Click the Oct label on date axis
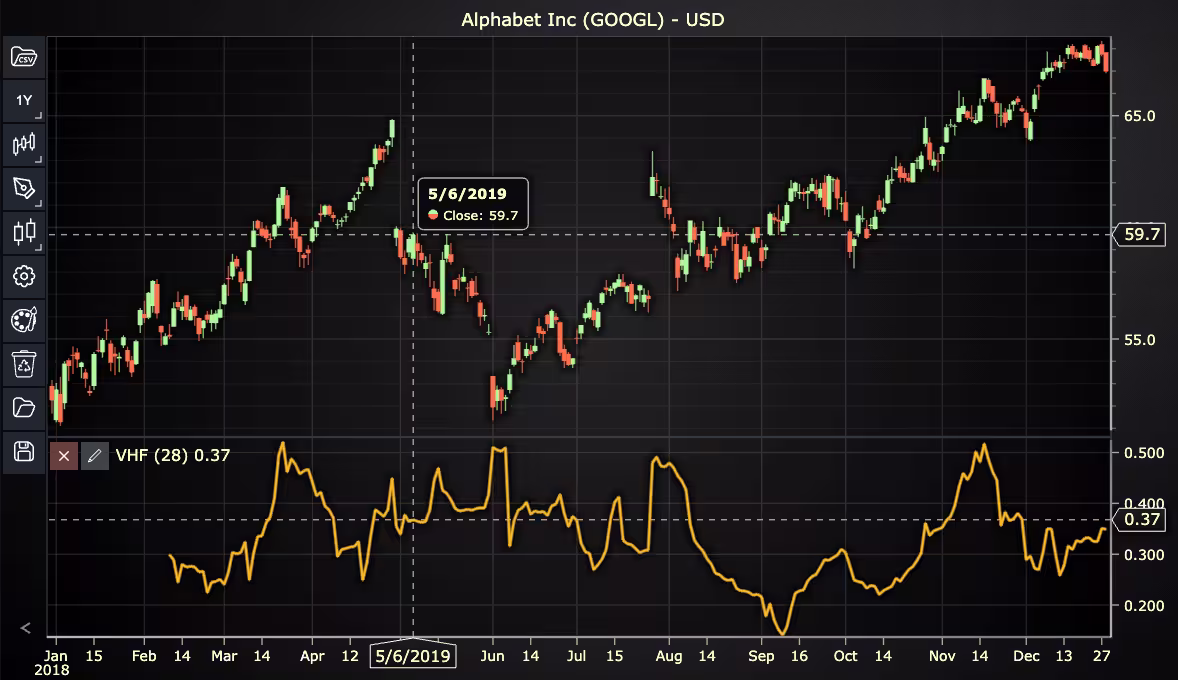This screenshot has height=680, width=1178. (x=845, y=656)
